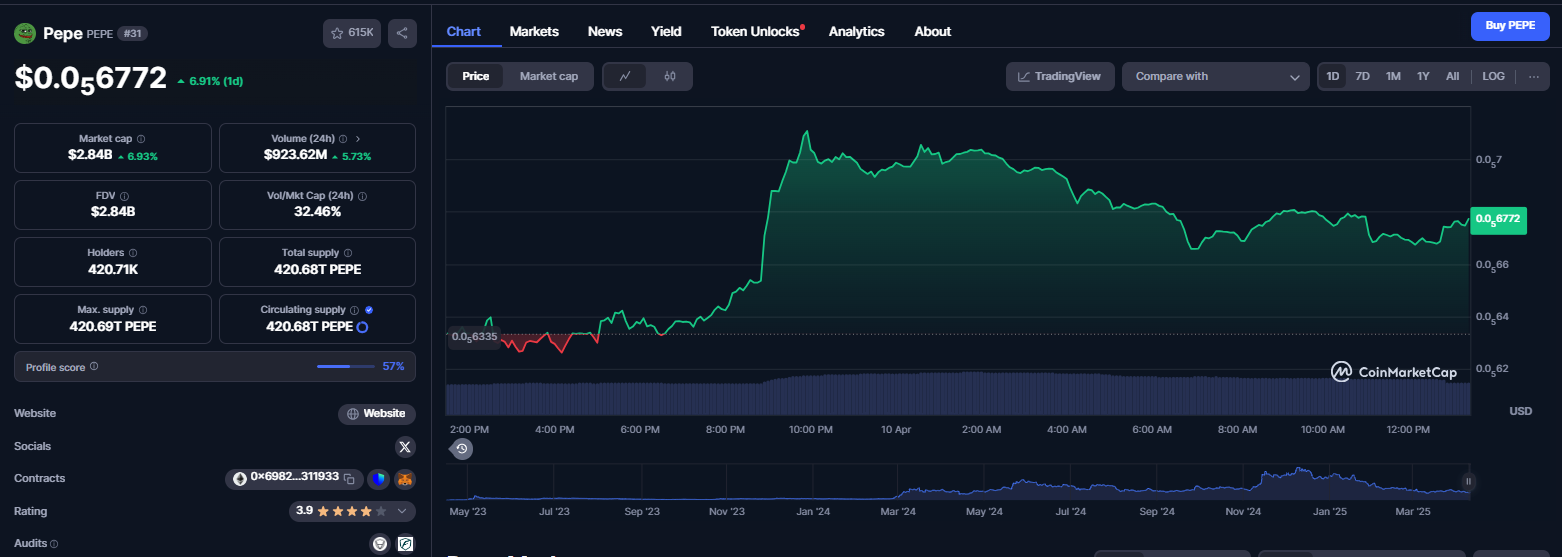Click the Profile score info icon
Screen dimensions: 1562x557
(x=94, y=367)
